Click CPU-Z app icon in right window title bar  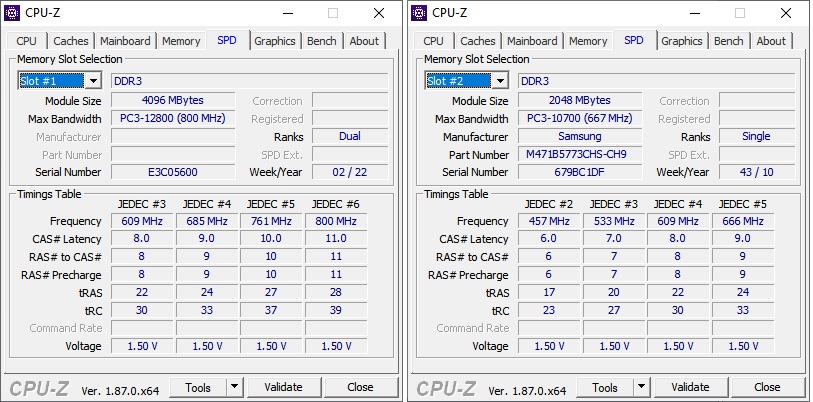tap(419, 13)
